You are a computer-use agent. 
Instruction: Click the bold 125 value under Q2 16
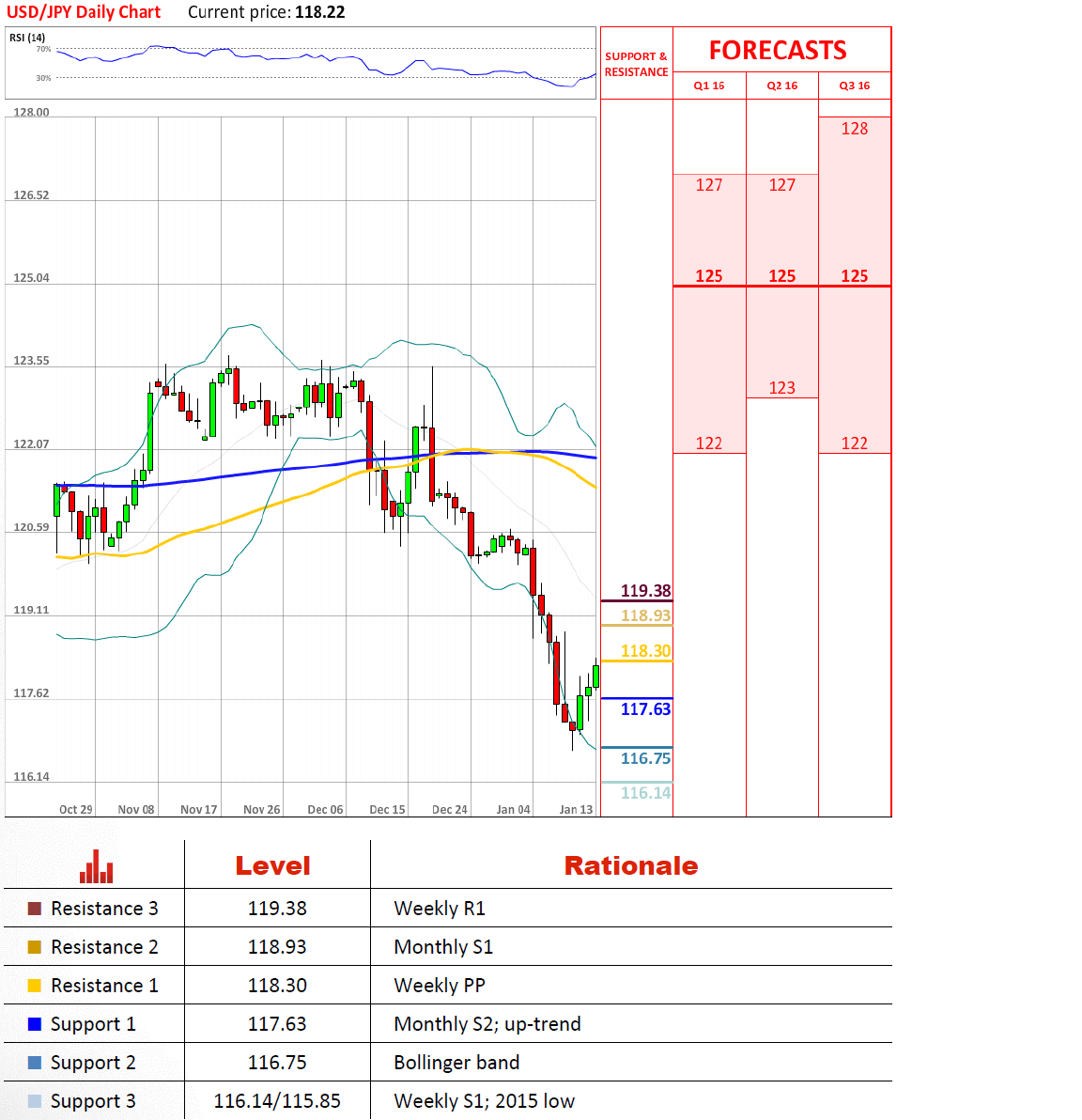[782, 275]
